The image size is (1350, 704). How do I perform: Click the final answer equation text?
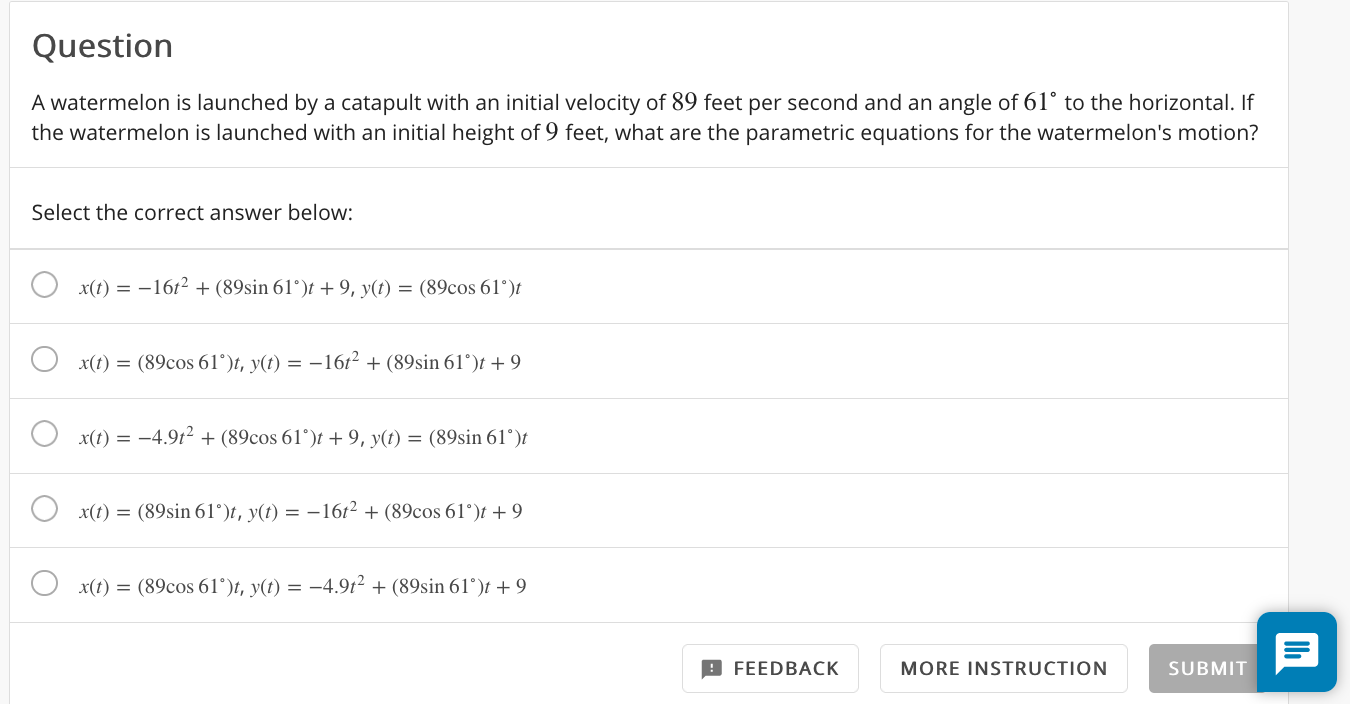pyautogui.click(x=302, y=586)
